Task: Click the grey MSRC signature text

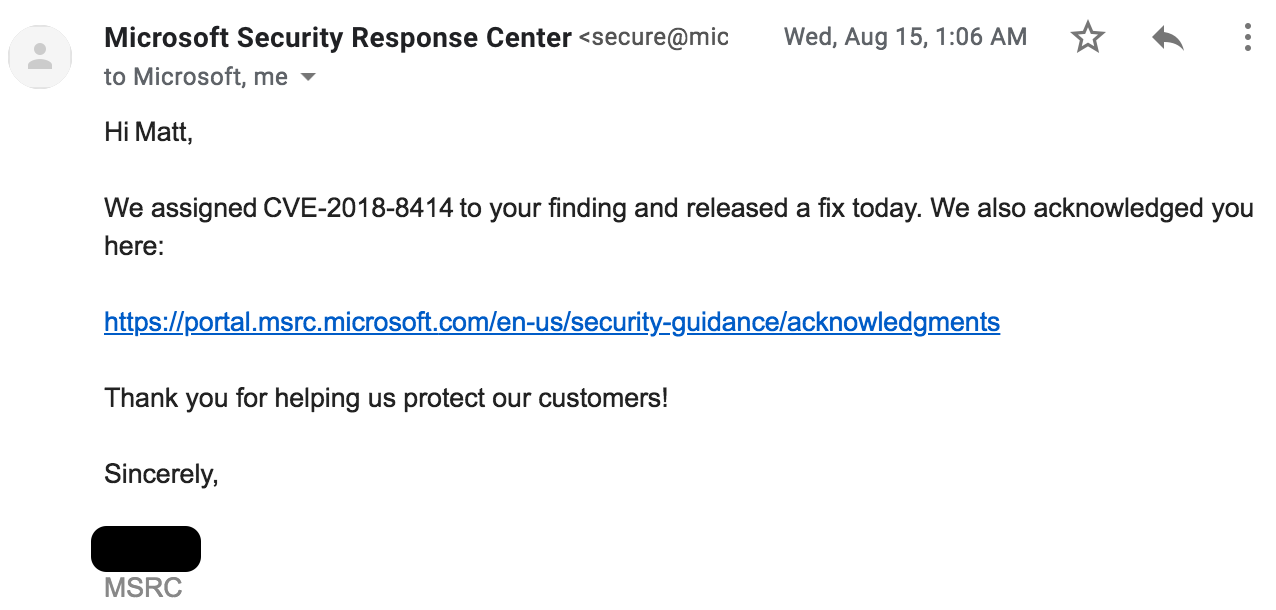Action: point(143,587)
